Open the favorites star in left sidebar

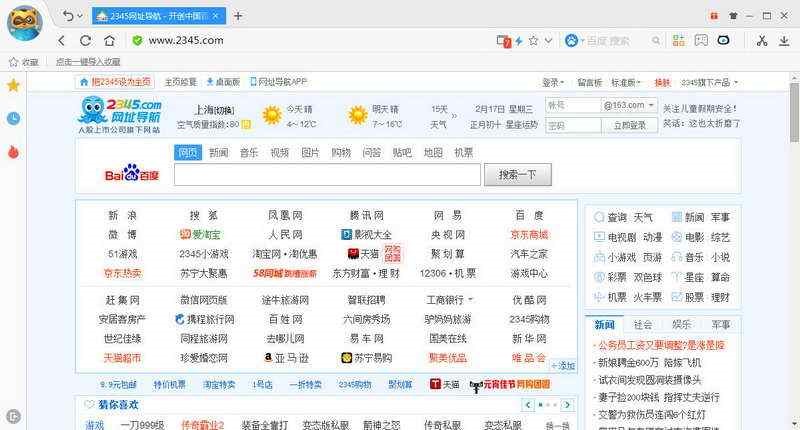coord(13,86)
